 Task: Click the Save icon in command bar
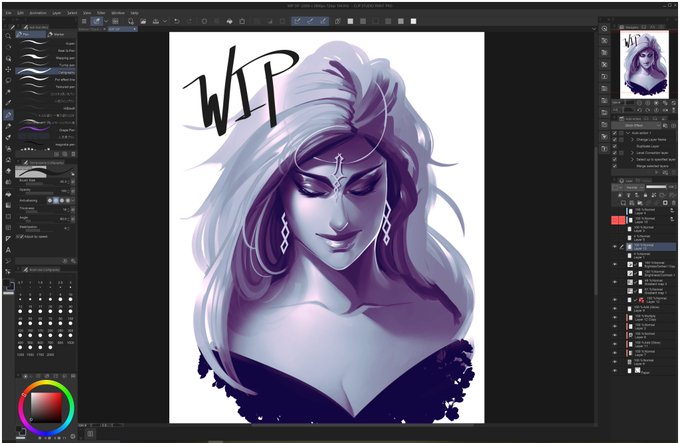click(x=155, y=21)
